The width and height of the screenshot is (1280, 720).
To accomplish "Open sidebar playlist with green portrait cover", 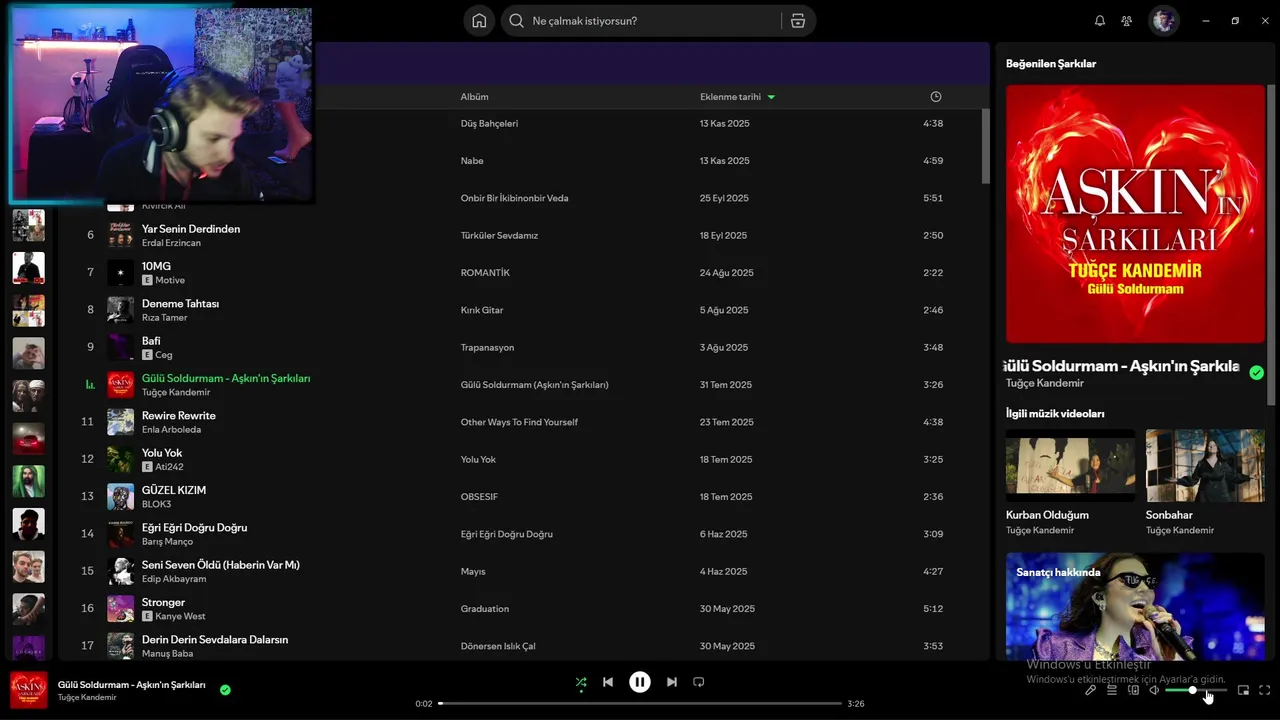I will tap(28, 481).
